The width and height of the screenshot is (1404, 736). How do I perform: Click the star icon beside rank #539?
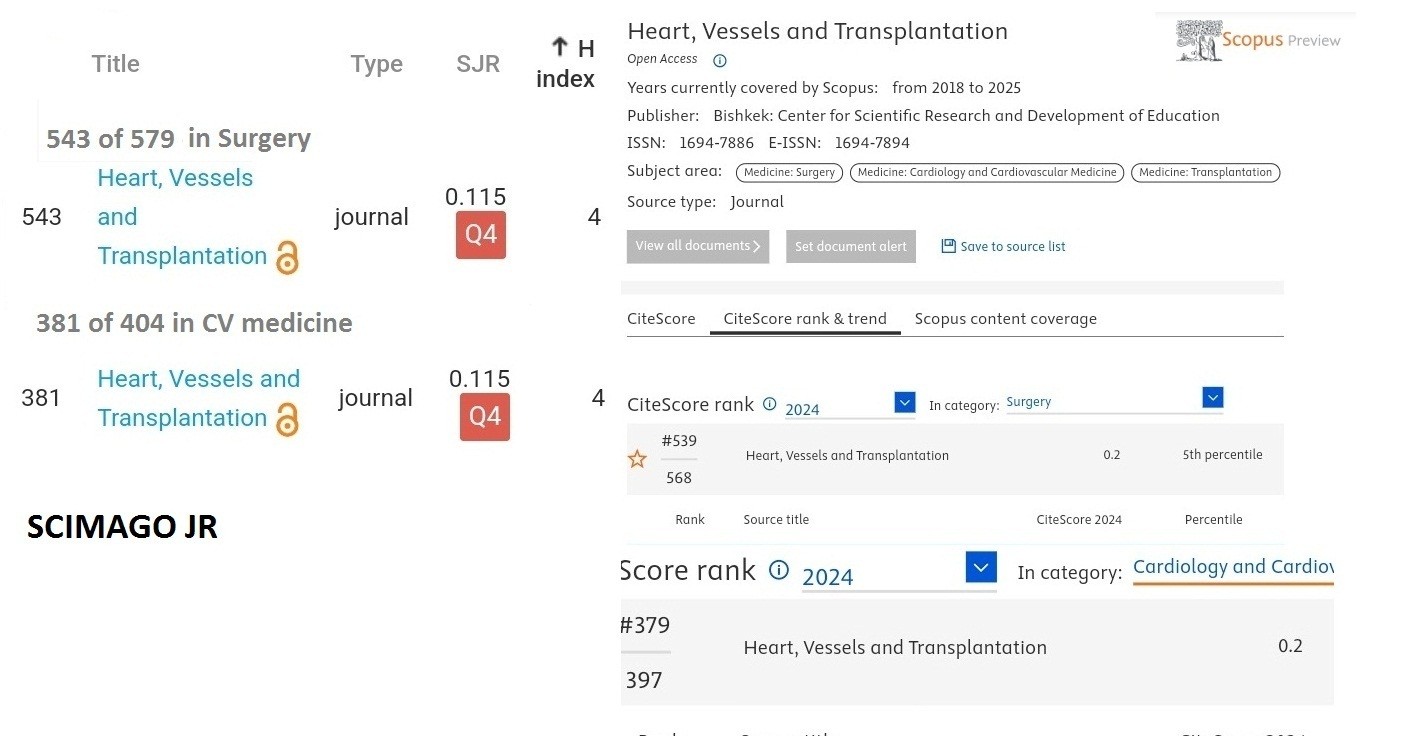[637, 460]
